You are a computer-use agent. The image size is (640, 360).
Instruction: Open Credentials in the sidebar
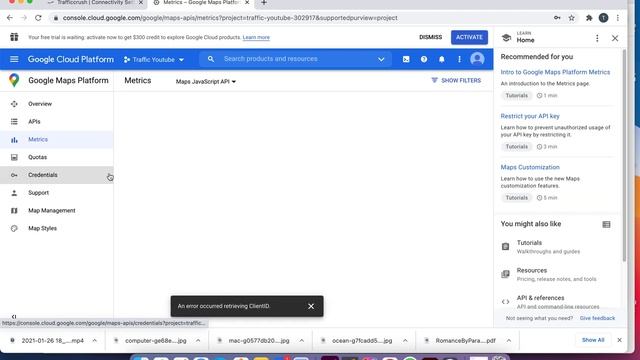57,175
